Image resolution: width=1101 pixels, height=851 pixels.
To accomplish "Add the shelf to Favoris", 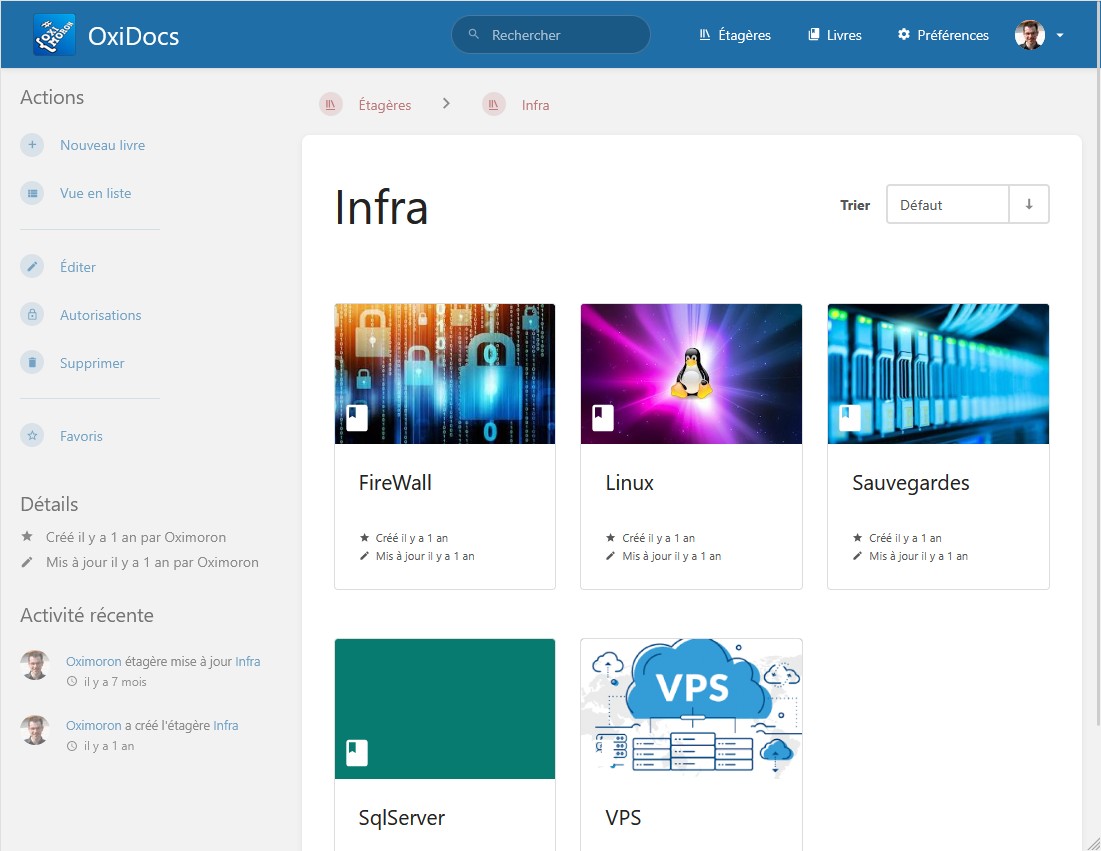I will [81, 436].
